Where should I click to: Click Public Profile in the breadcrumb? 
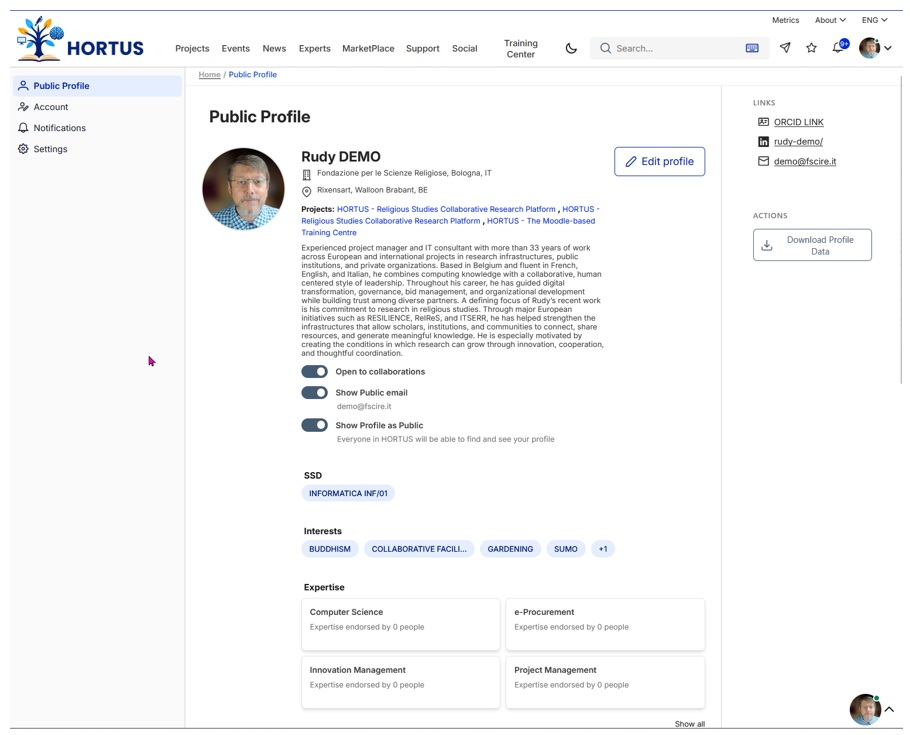(252, 74)
